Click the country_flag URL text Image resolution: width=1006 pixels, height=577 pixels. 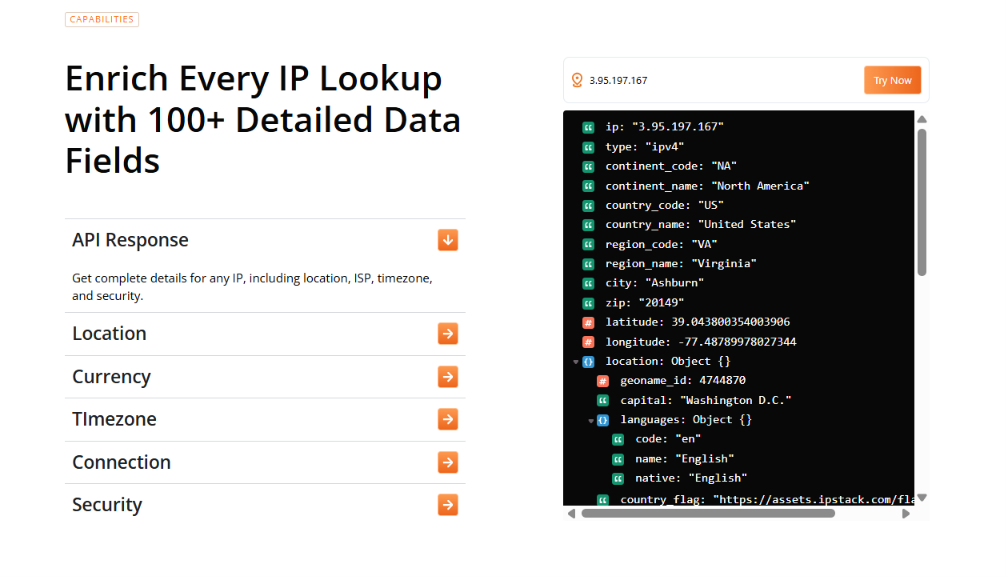click(x=814, y=499)
